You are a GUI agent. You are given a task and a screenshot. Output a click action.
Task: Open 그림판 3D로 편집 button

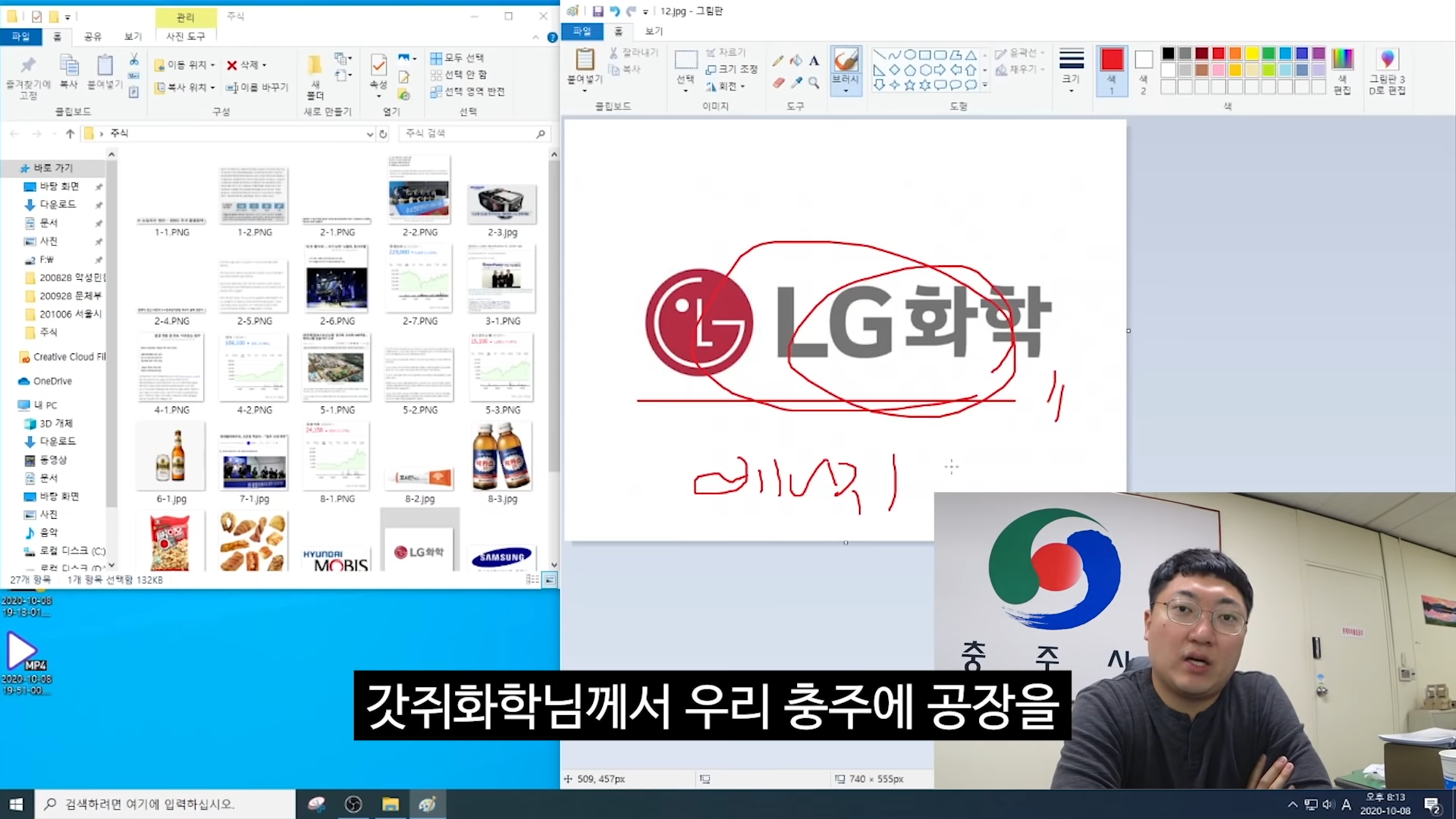(1387, 71)
